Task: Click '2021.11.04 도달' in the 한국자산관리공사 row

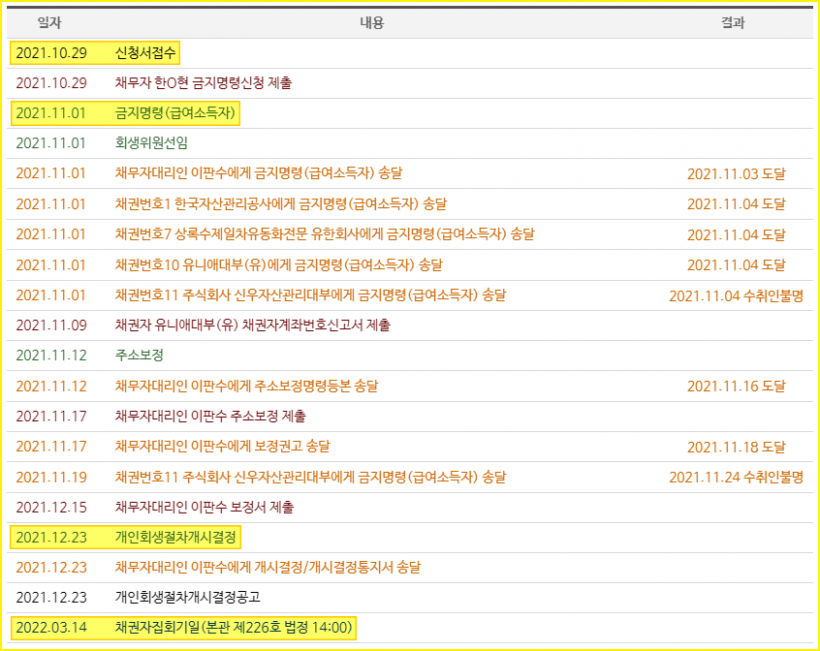Action: tap(736, 204)
